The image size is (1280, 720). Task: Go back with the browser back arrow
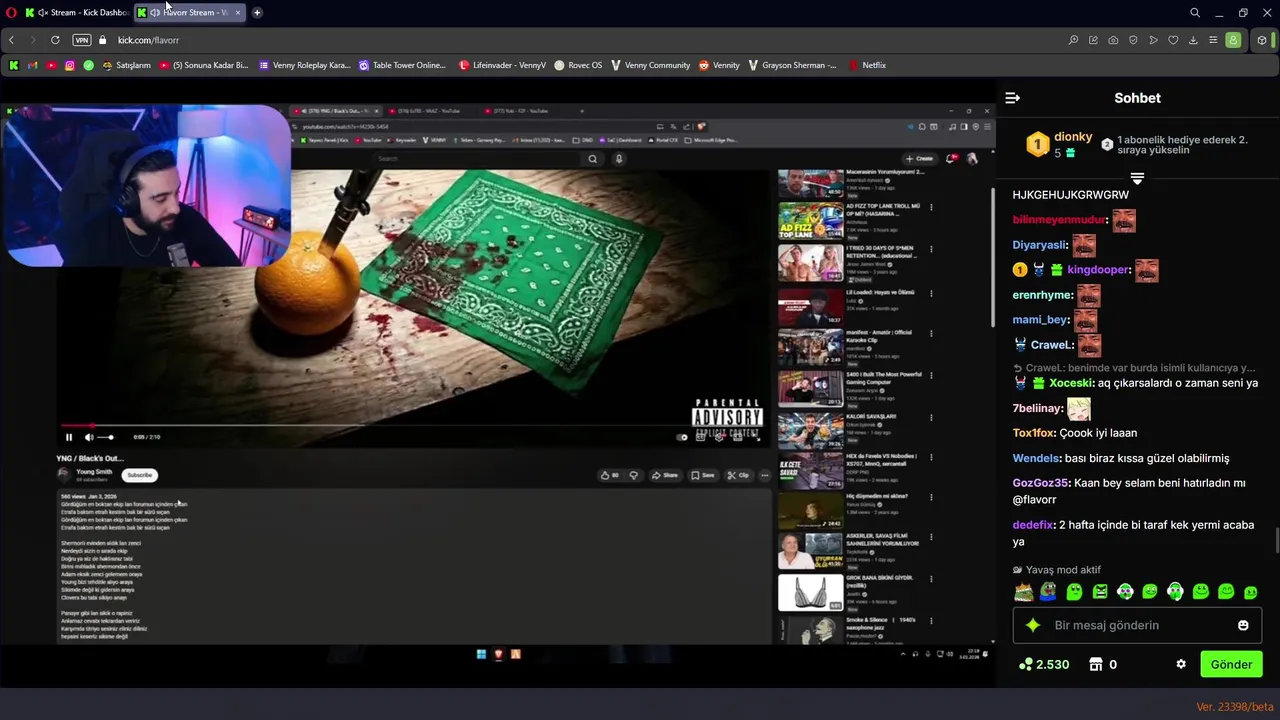pos(11,40)
